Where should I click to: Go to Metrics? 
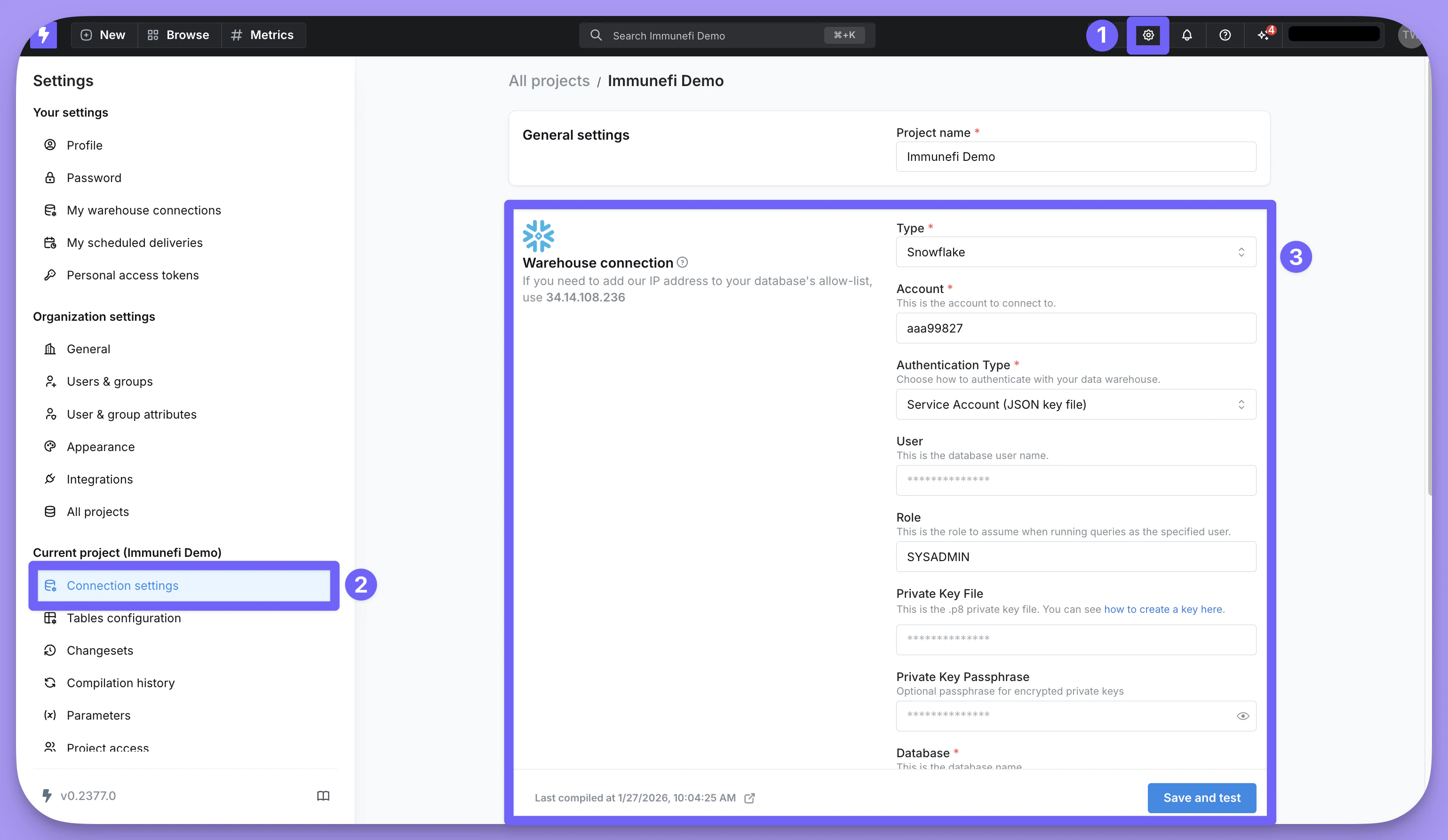(263, 35)
